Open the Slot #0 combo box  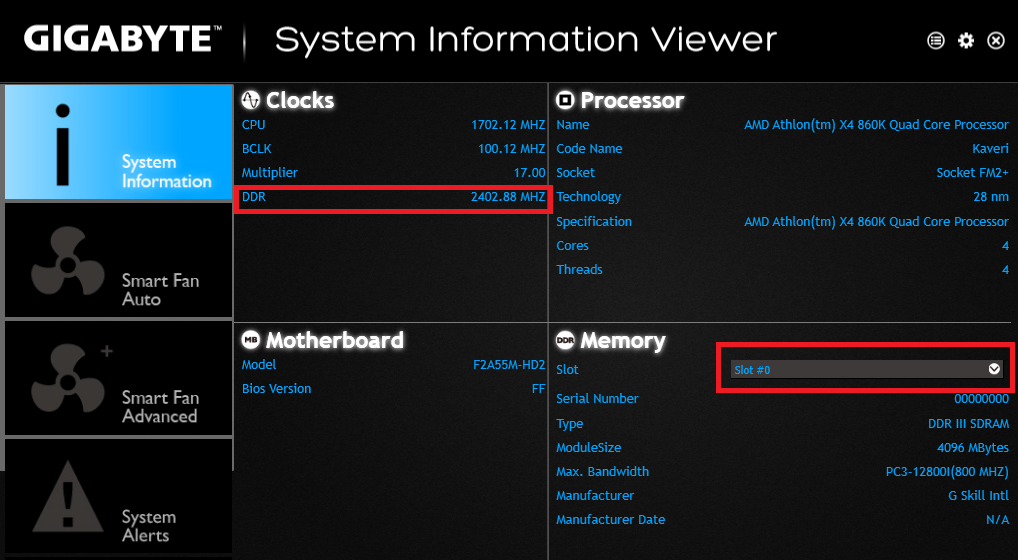867,369
